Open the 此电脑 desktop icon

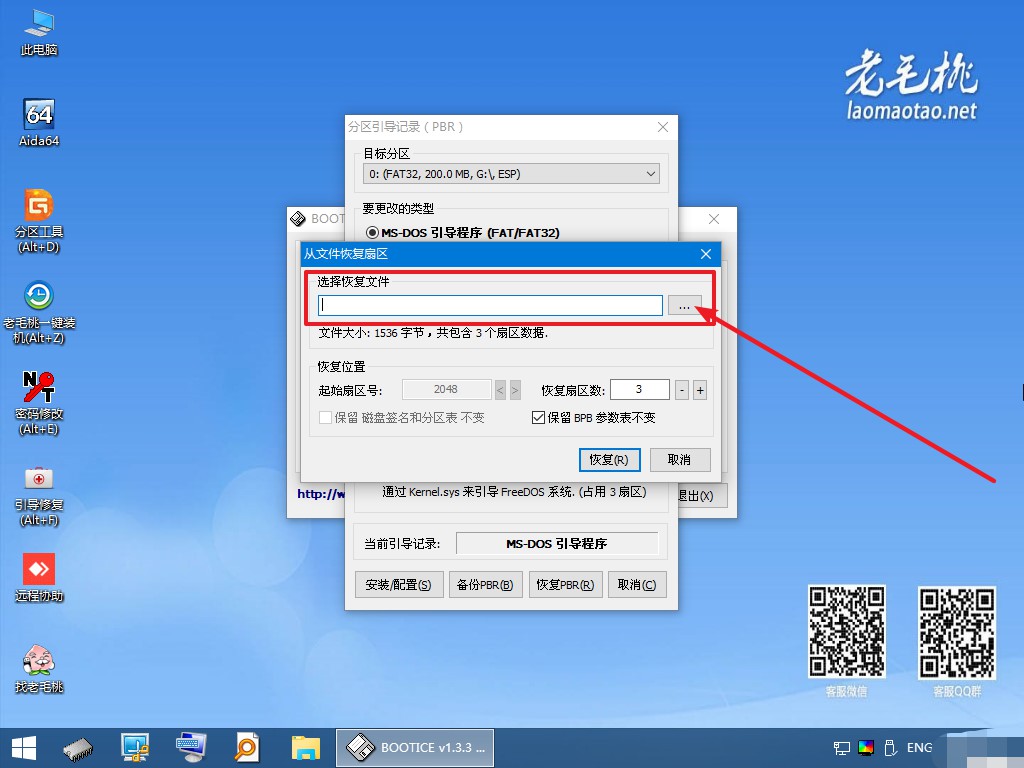pos(39,33)
